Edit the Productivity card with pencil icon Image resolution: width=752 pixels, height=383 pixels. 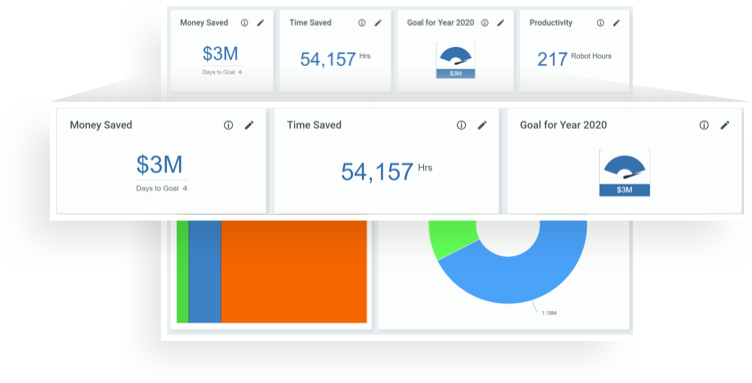click(616, 23)
